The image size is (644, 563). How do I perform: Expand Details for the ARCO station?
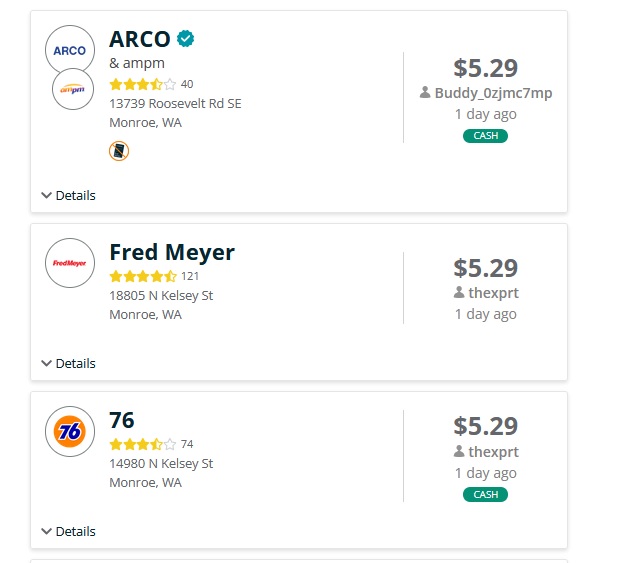coord(69,195)
